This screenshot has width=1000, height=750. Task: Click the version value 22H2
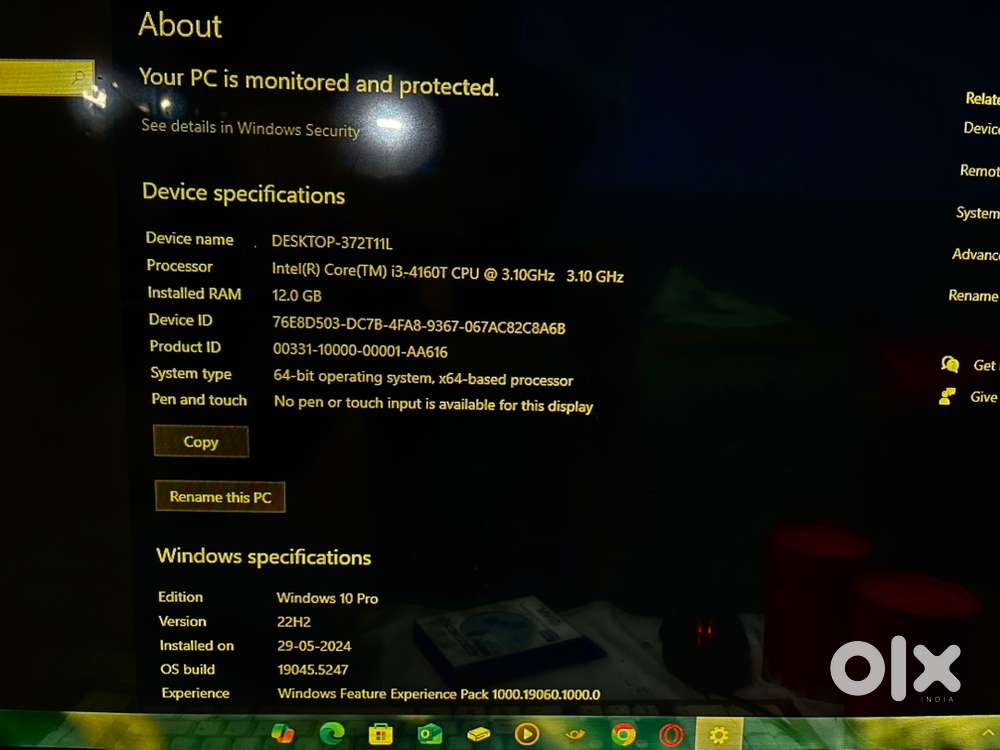click(x=294, y=622)
